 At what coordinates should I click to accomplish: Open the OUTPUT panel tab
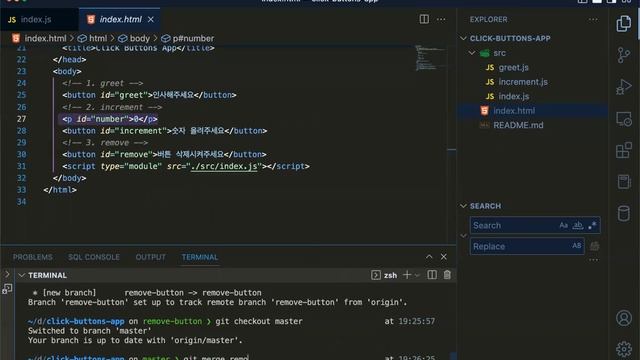(151, 257)
